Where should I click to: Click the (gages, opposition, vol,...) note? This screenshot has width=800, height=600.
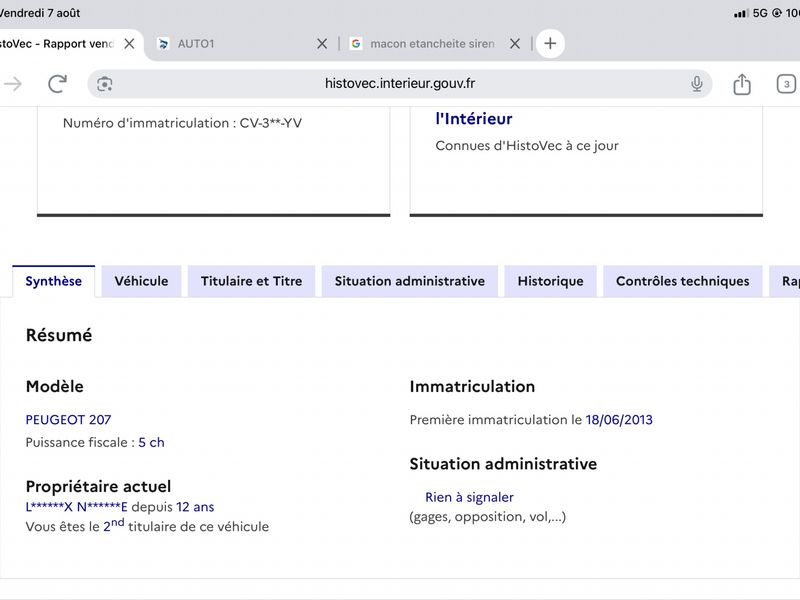click(x=488, y=517)
